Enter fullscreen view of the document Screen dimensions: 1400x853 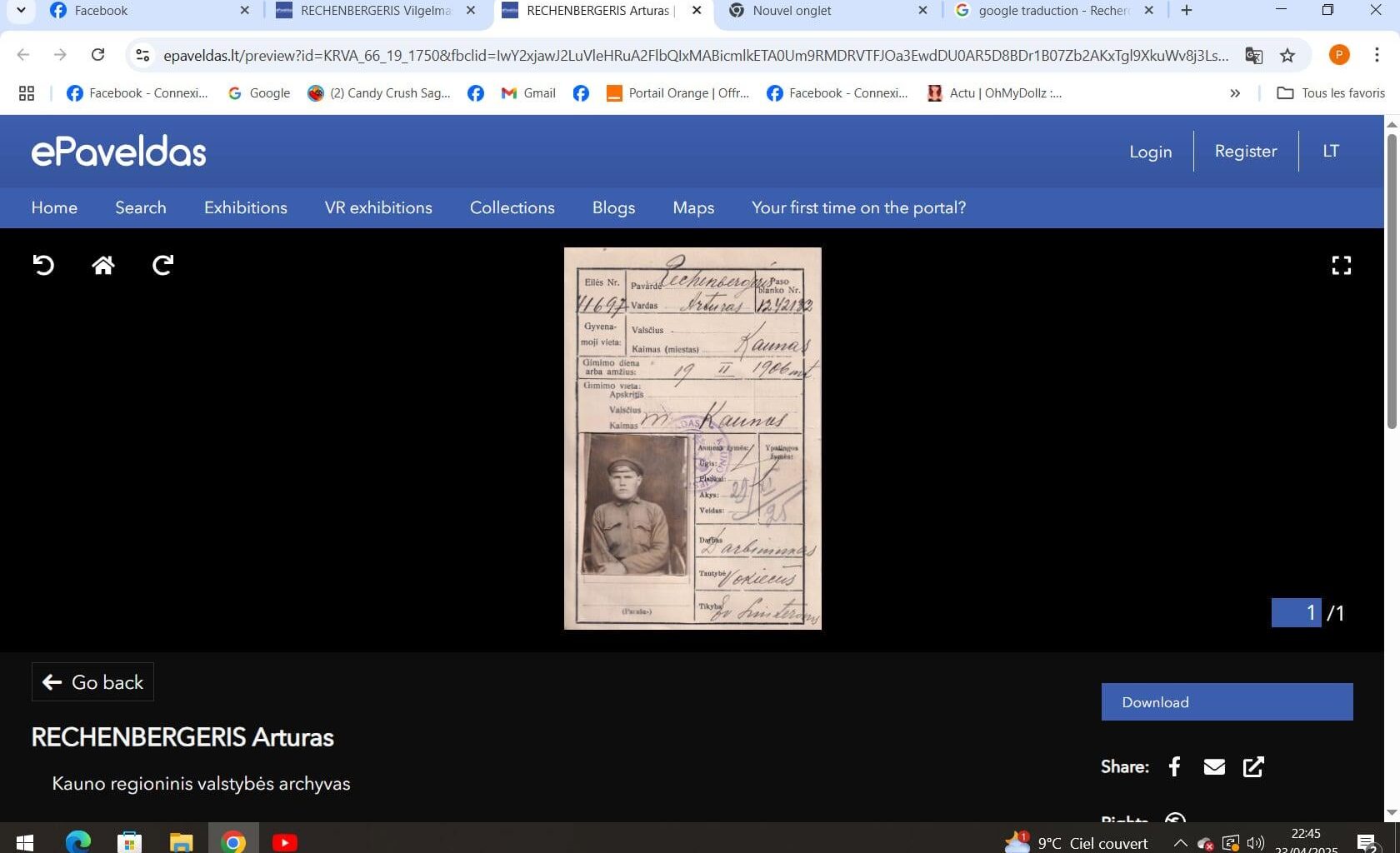(1341, 265)
